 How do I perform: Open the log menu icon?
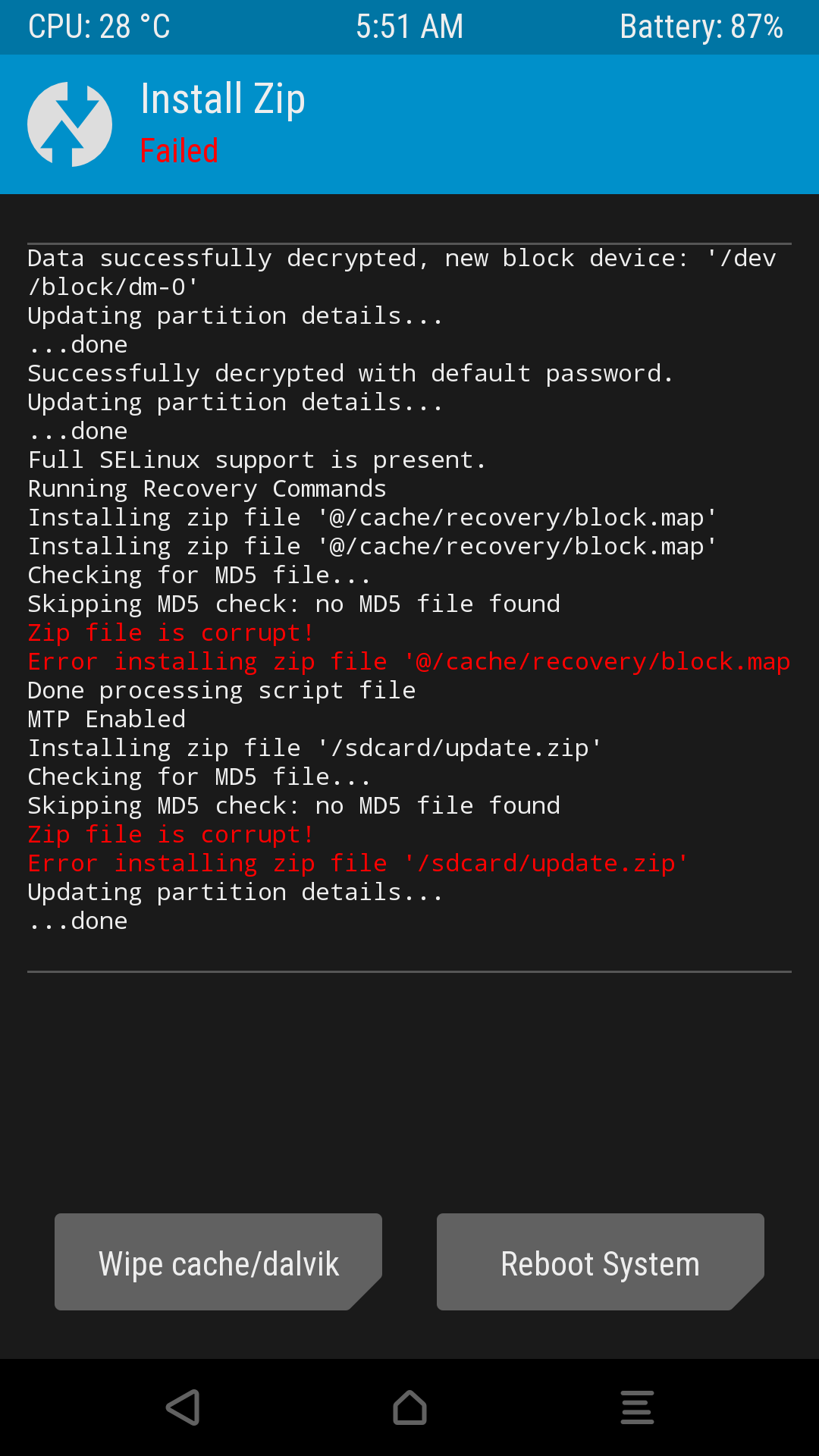coord(637,1407)
